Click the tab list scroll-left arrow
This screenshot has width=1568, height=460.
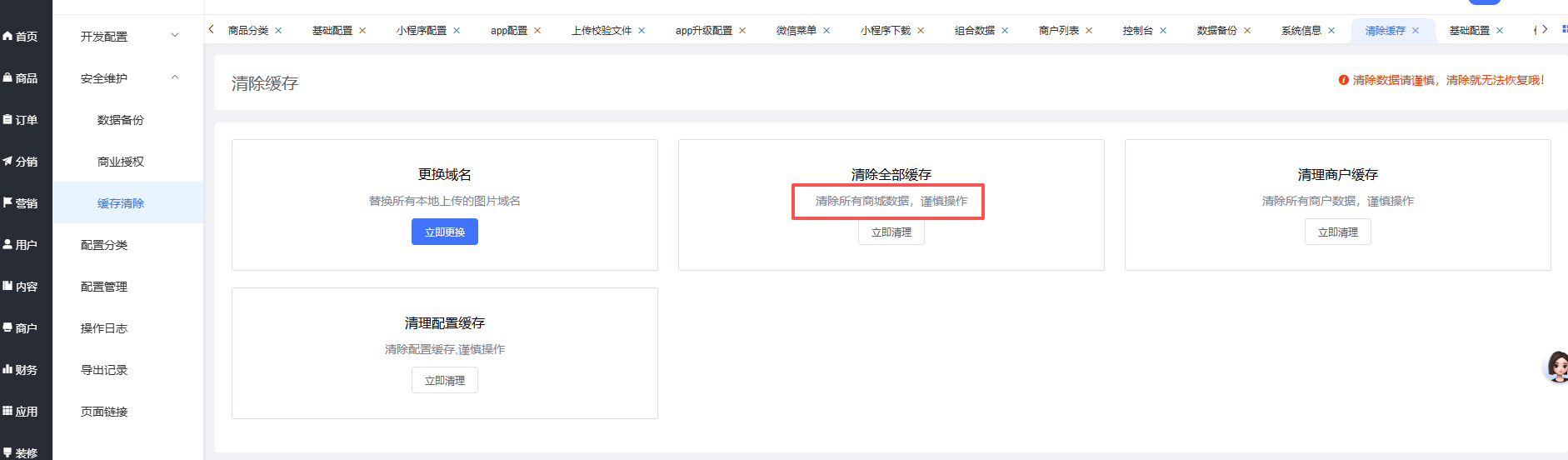(x=212, y=29)
